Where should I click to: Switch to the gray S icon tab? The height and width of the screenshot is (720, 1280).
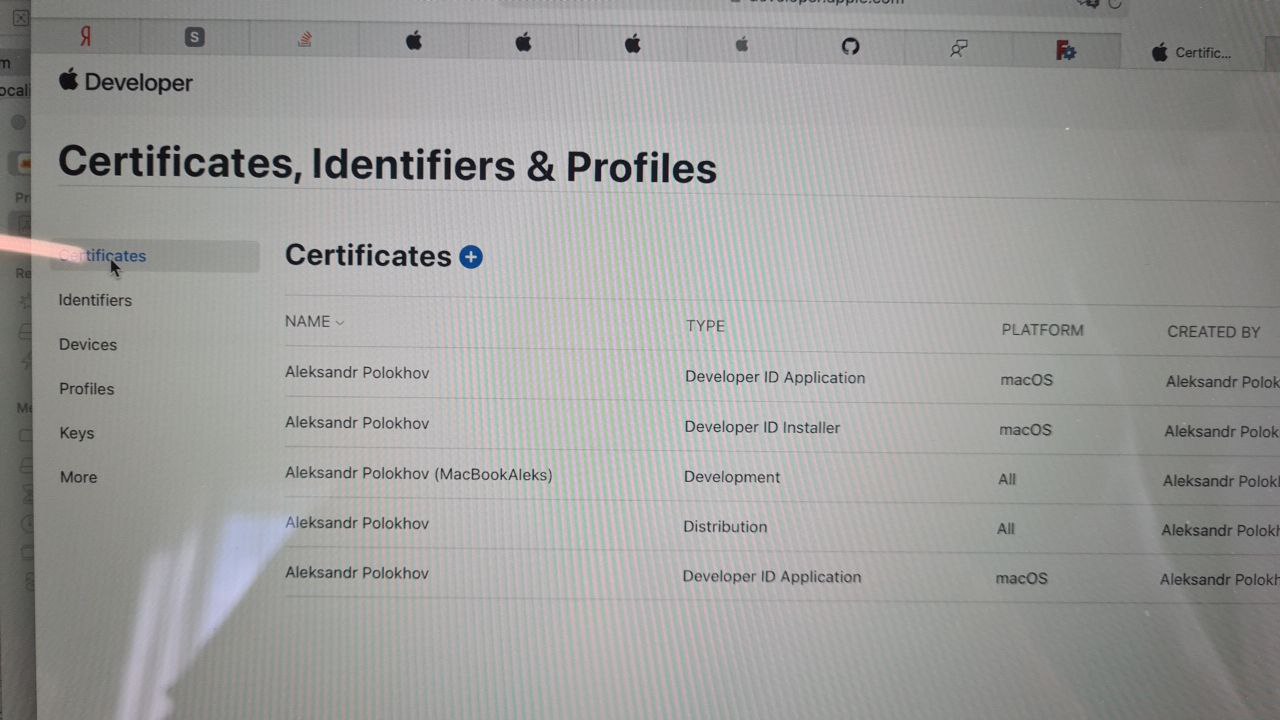195,38
